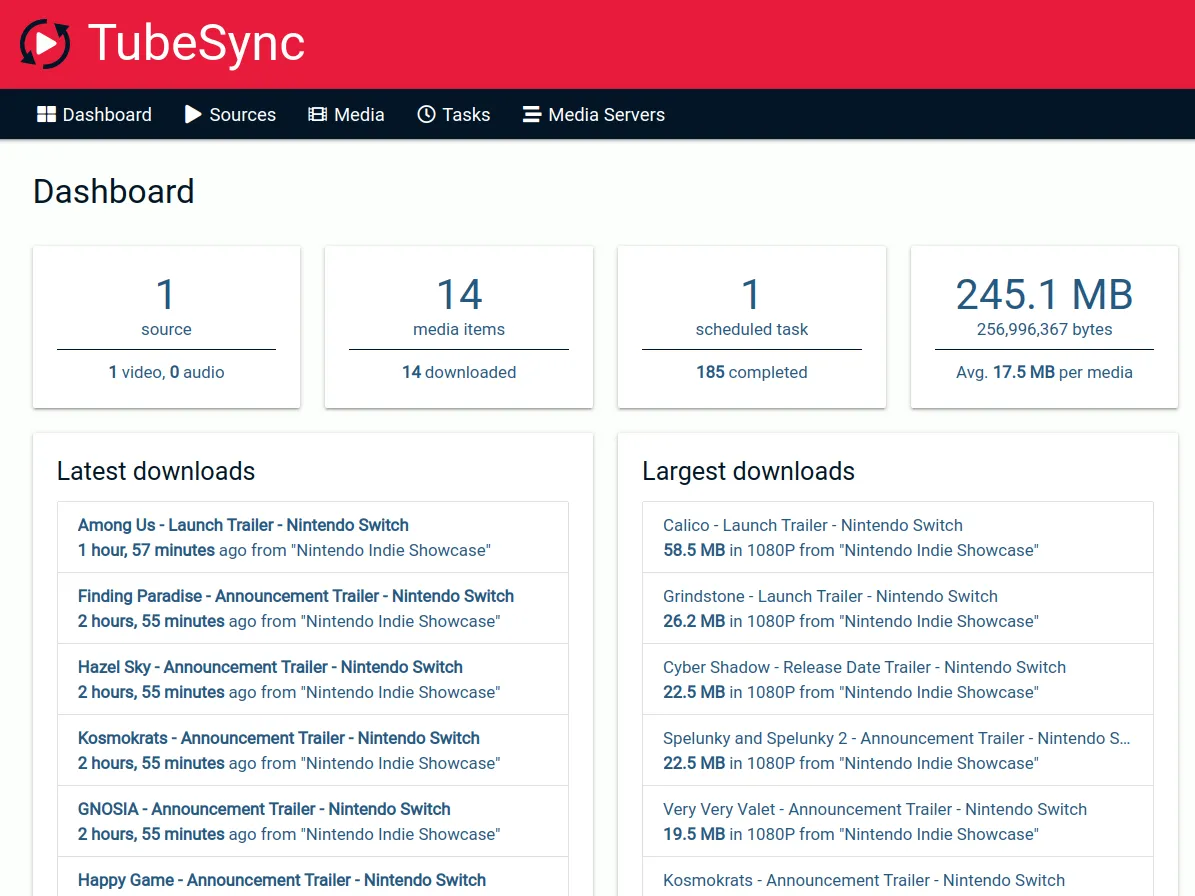This screenshot has width=1195, height=896.
Task: Click the Sources play icon
Action: coord(192,114)
